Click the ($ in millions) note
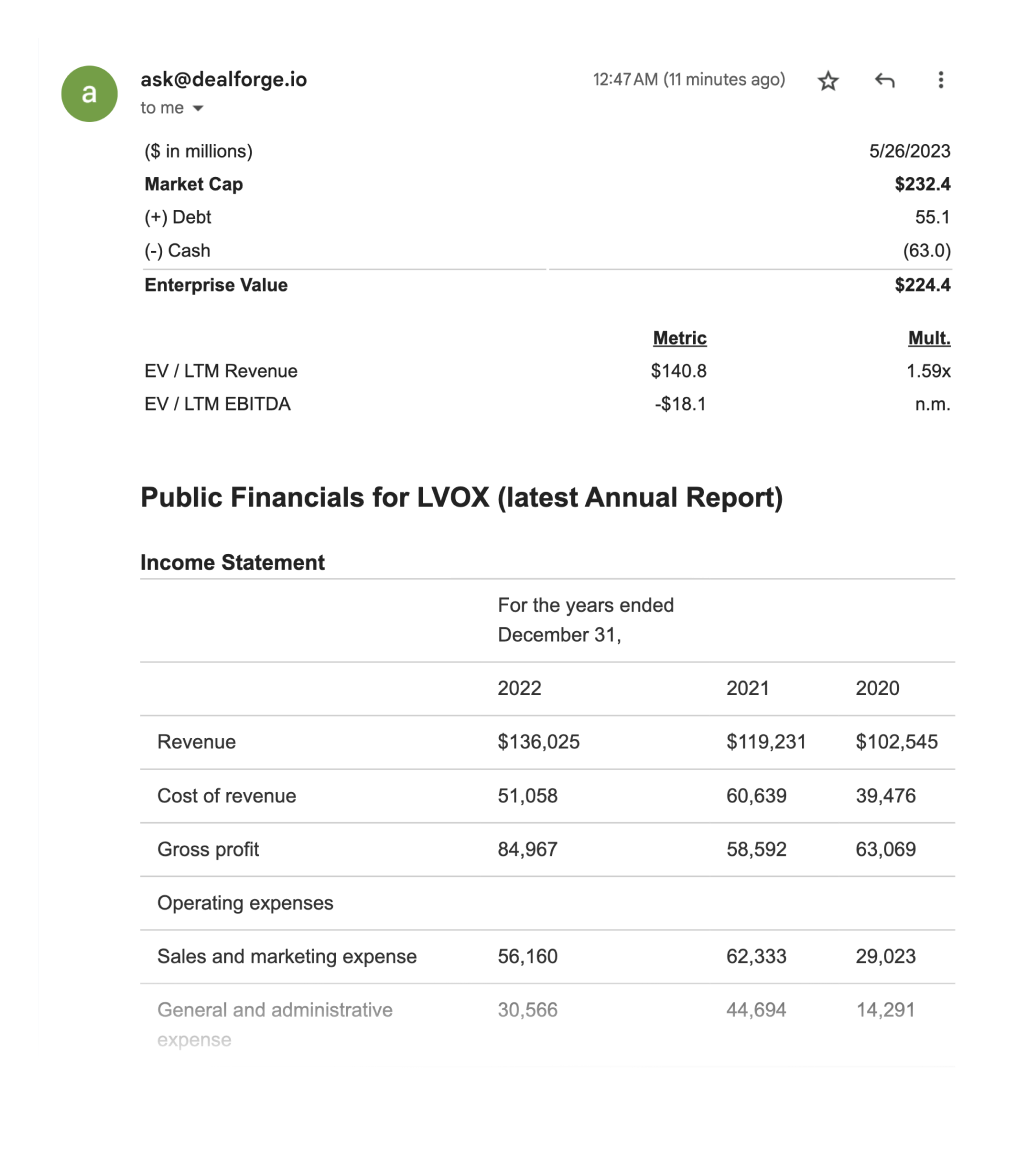 198,151
